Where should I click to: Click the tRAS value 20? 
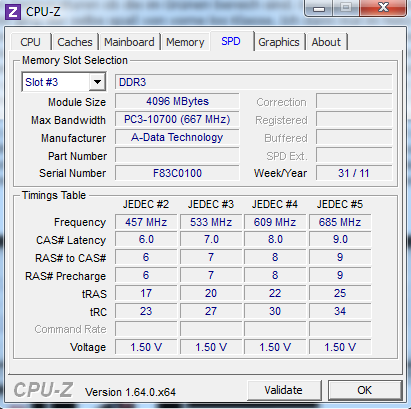click(211, 293)
